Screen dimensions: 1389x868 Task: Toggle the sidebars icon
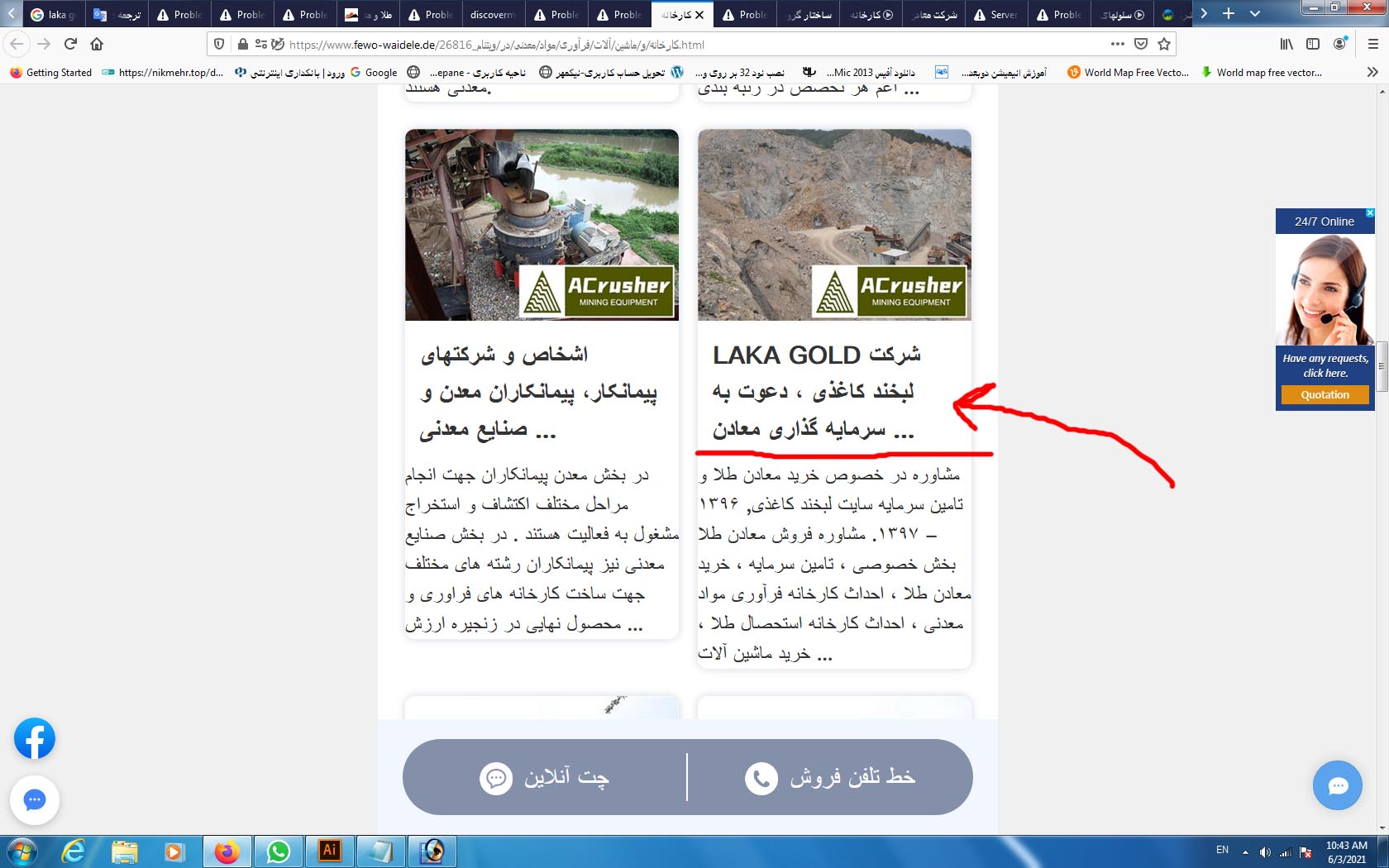(1313, 44)
